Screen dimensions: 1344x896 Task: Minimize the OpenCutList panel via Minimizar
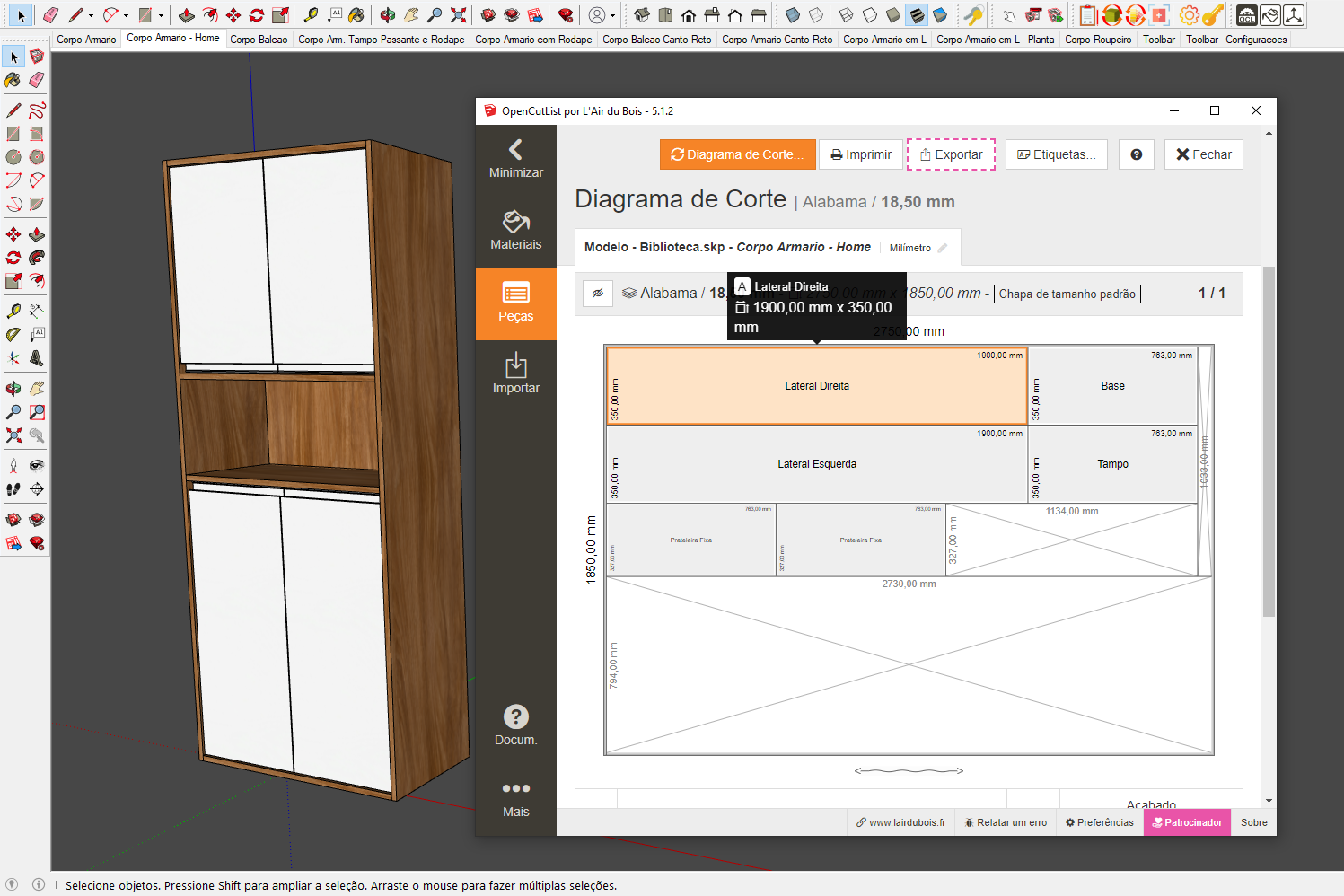tap(516, 160)
